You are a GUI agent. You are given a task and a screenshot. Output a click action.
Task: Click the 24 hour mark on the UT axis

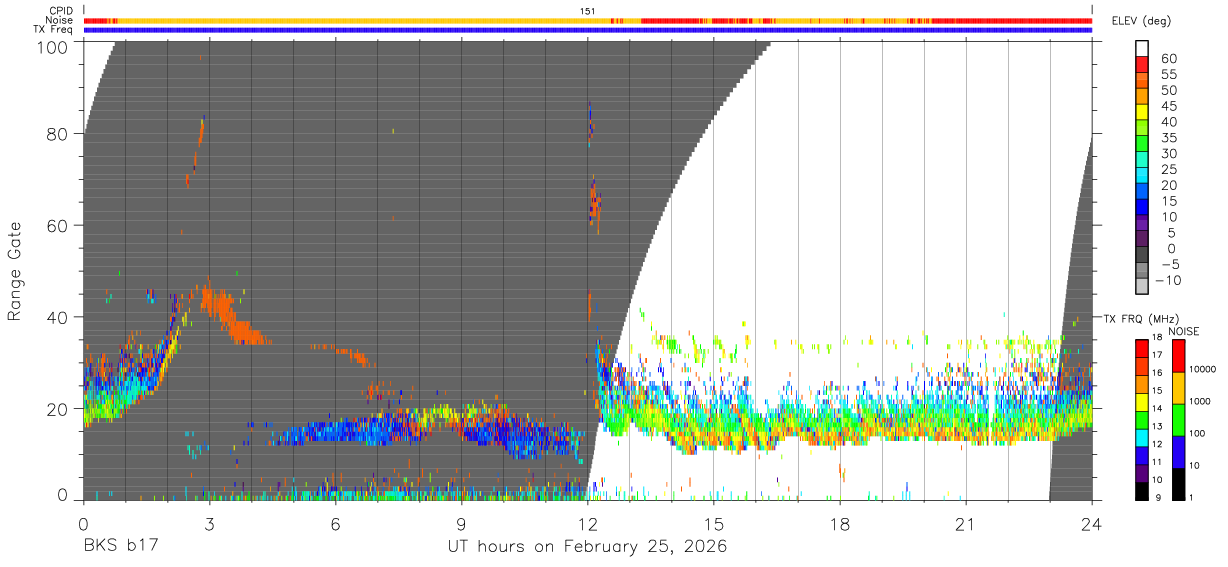coord(1092,523)
